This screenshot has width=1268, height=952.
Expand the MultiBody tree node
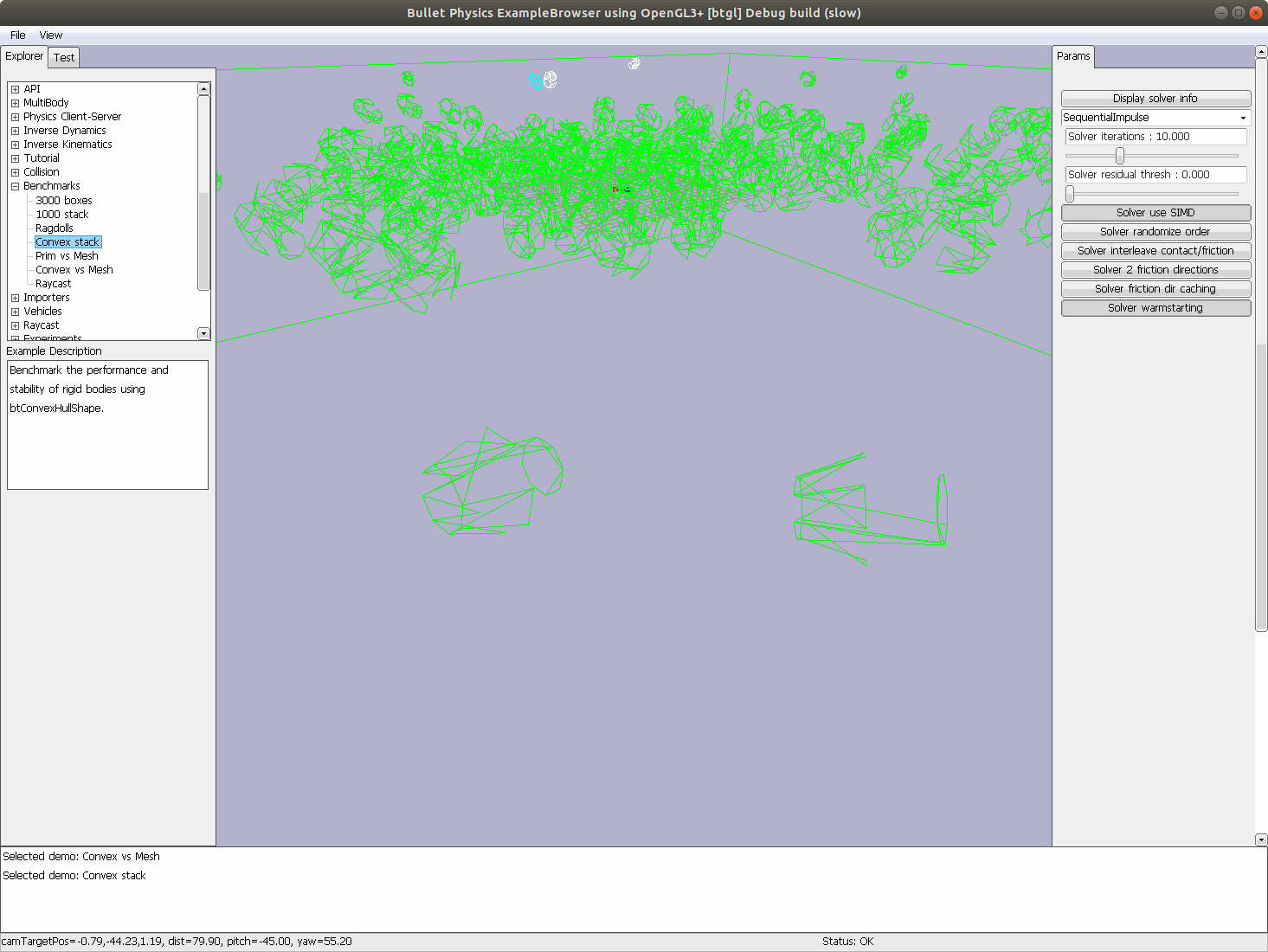(x=14, y=102)
